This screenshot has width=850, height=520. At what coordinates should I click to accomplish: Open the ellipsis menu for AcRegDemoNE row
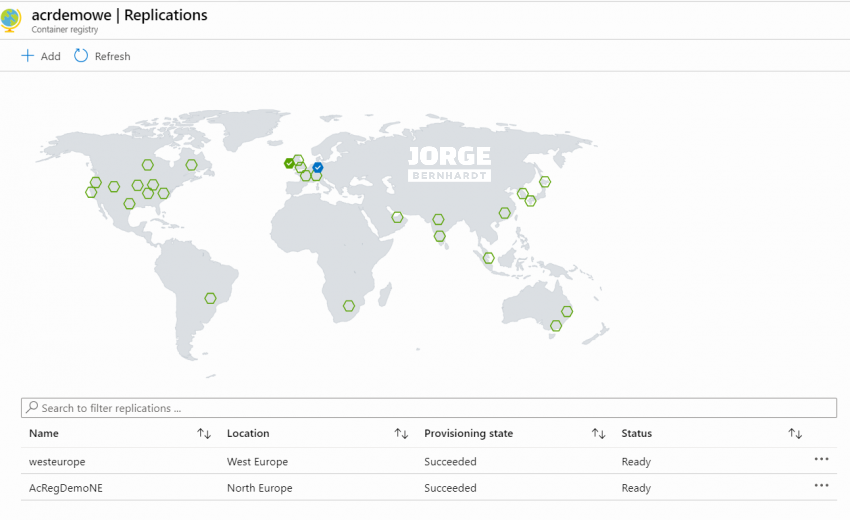point(821,485)
